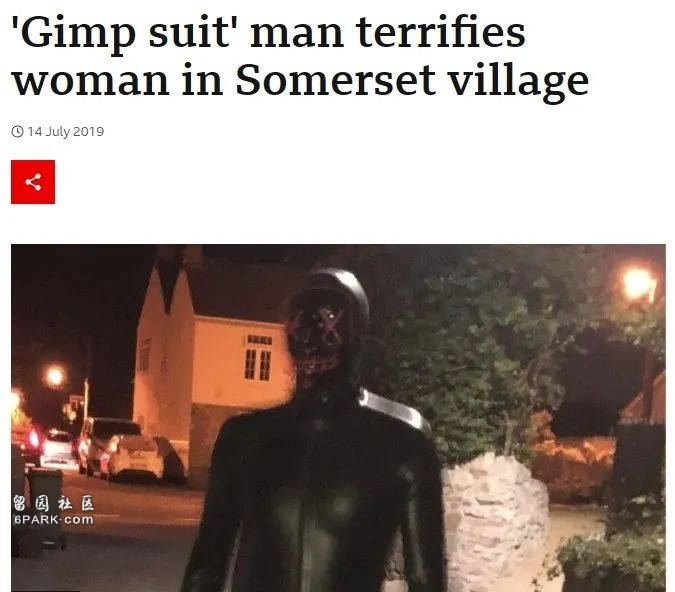675x592 pixels.
Task: Click the 'Gimp suit' man terrifies headline line
Action: point(268,33)
